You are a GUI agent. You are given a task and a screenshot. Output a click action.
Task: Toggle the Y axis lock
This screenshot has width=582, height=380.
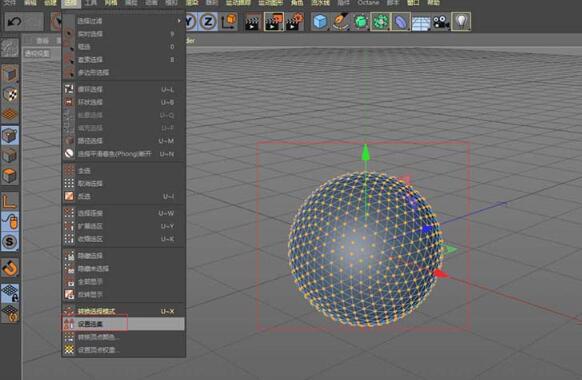tap(190, 22)
